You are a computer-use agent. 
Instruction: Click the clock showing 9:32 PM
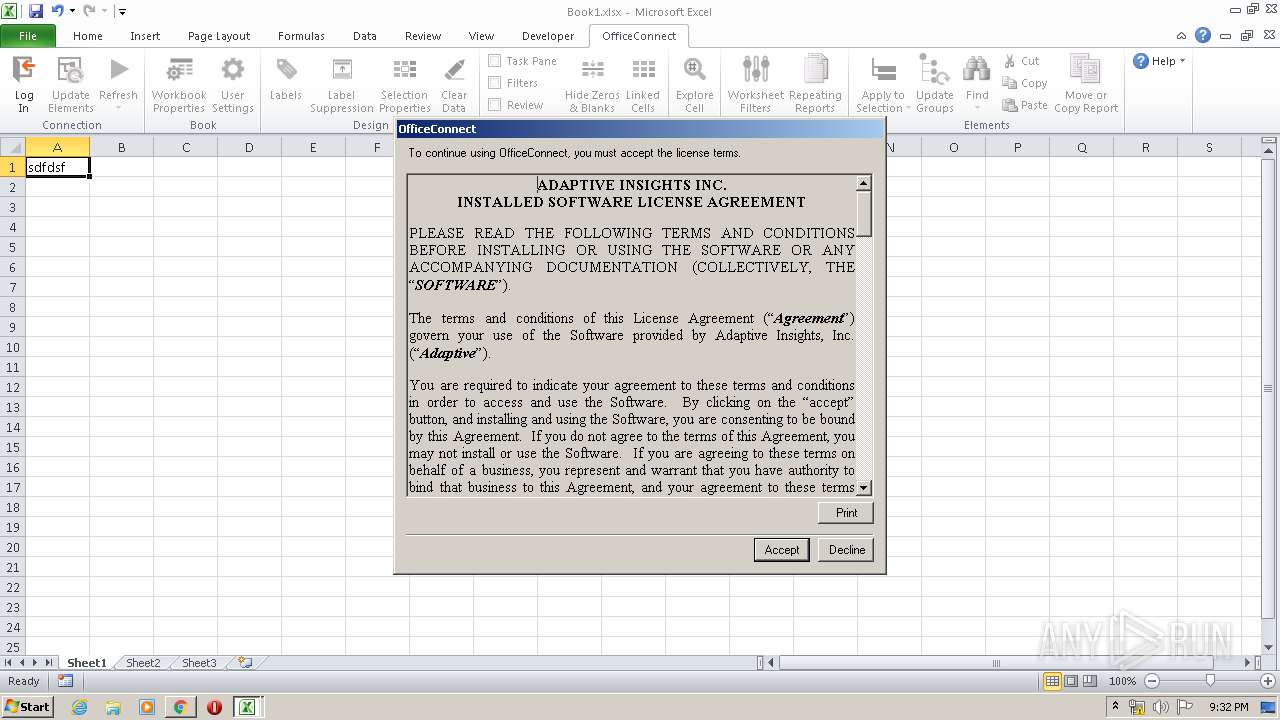[x=1229, y=707]
